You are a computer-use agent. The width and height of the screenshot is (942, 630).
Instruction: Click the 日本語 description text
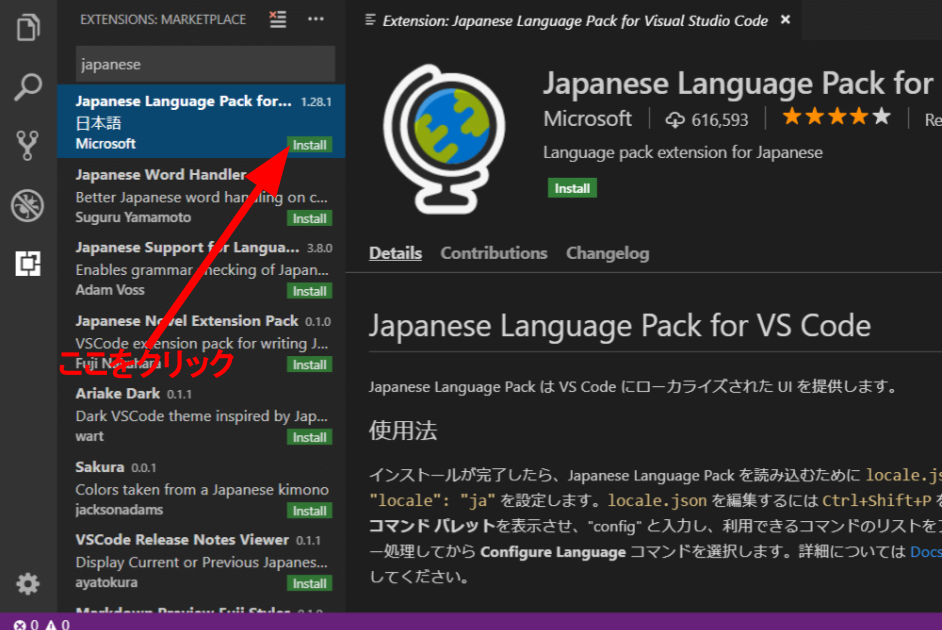(x=99, y=123)
